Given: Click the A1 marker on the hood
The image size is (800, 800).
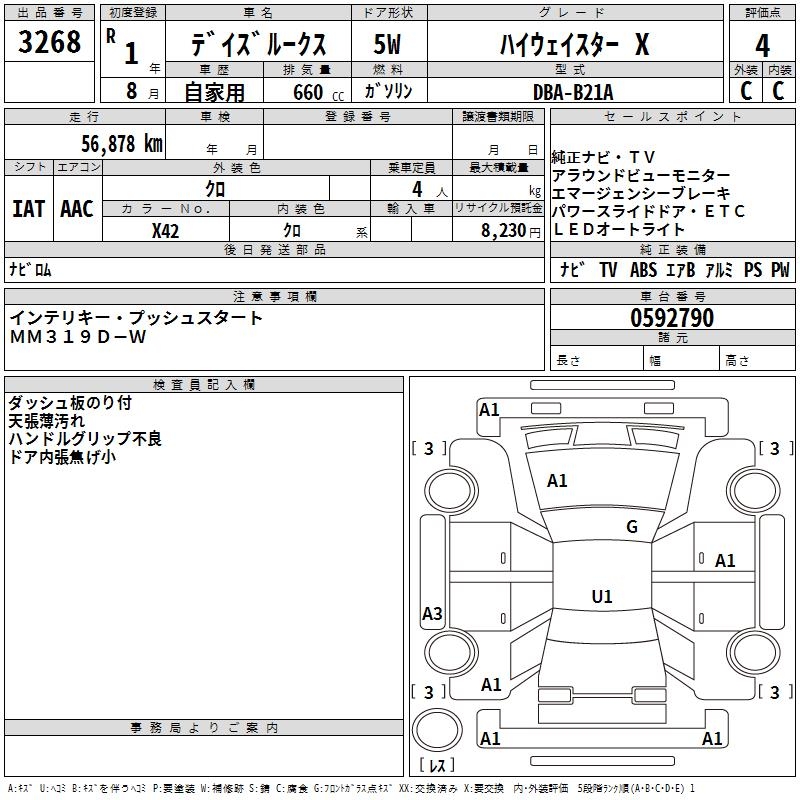Looking at the screenshot, I should tap(557, 481).
